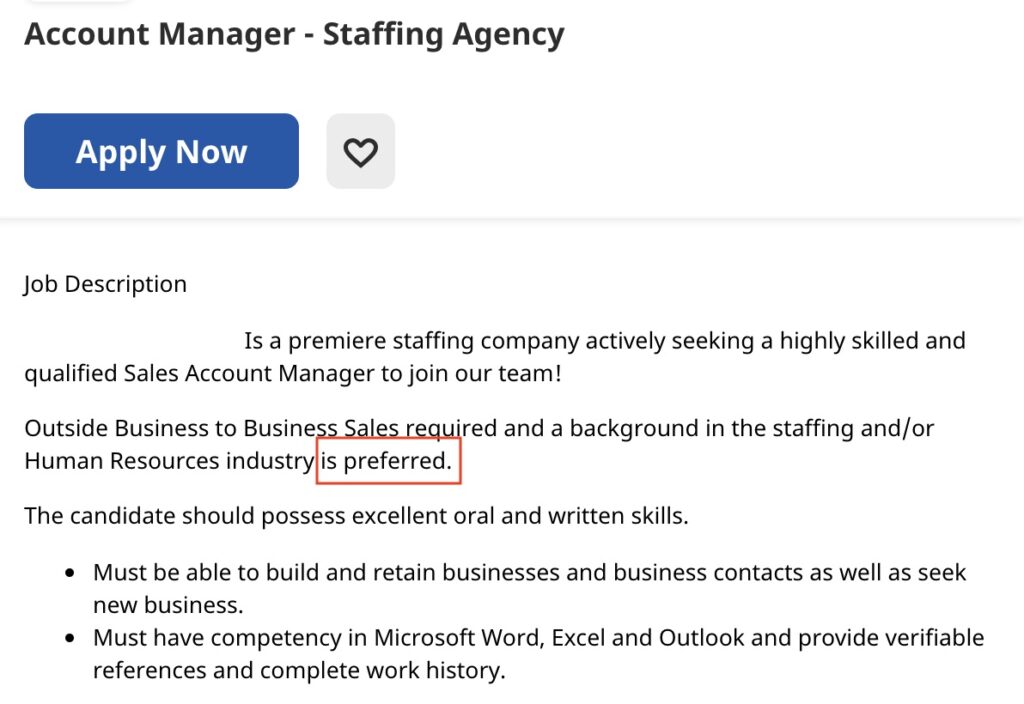Click the second bullet point marker
Screen dimensions: 1024x704
[71, 638]
